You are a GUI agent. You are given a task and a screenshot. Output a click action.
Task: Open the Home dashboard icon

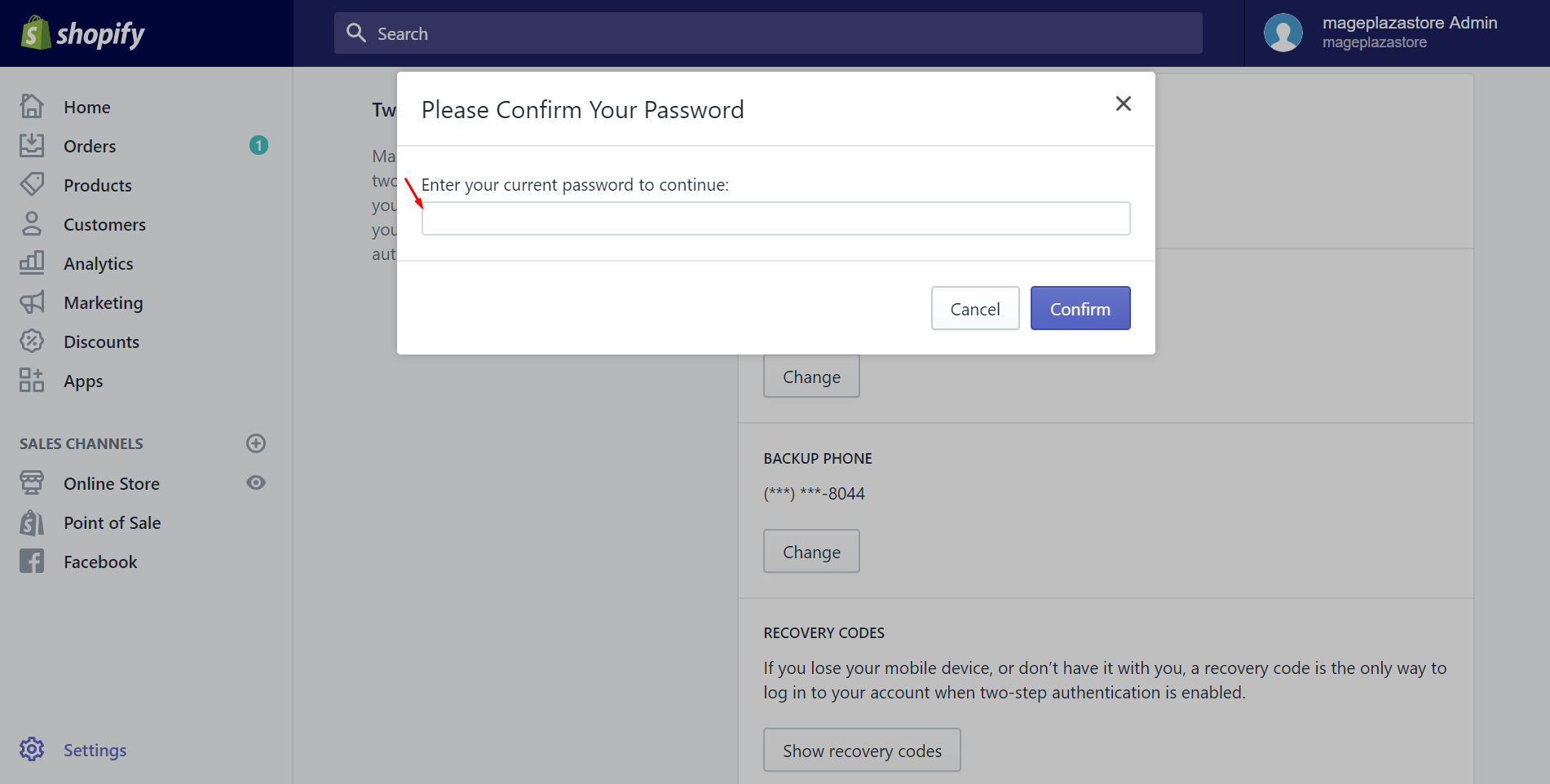32,106
